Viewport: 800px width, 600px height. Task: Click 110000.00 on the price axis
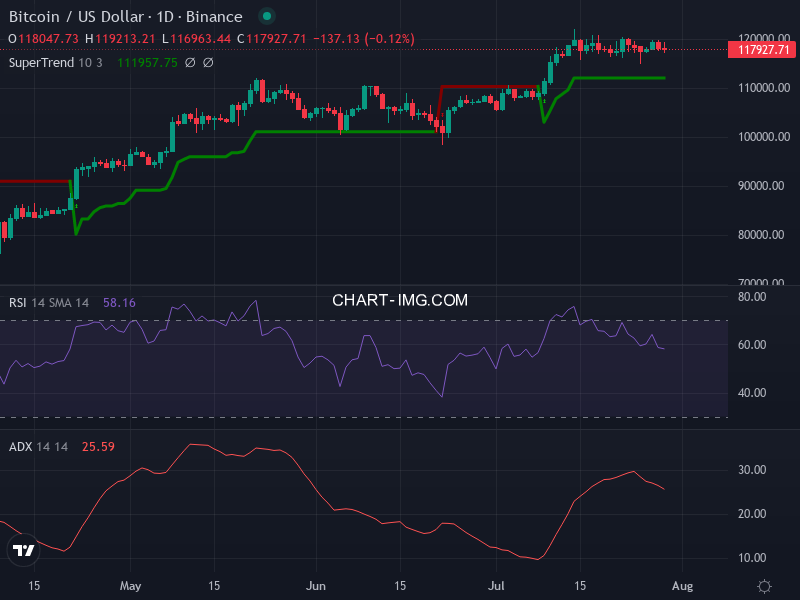pyautogui.click(x=764, y=88)
